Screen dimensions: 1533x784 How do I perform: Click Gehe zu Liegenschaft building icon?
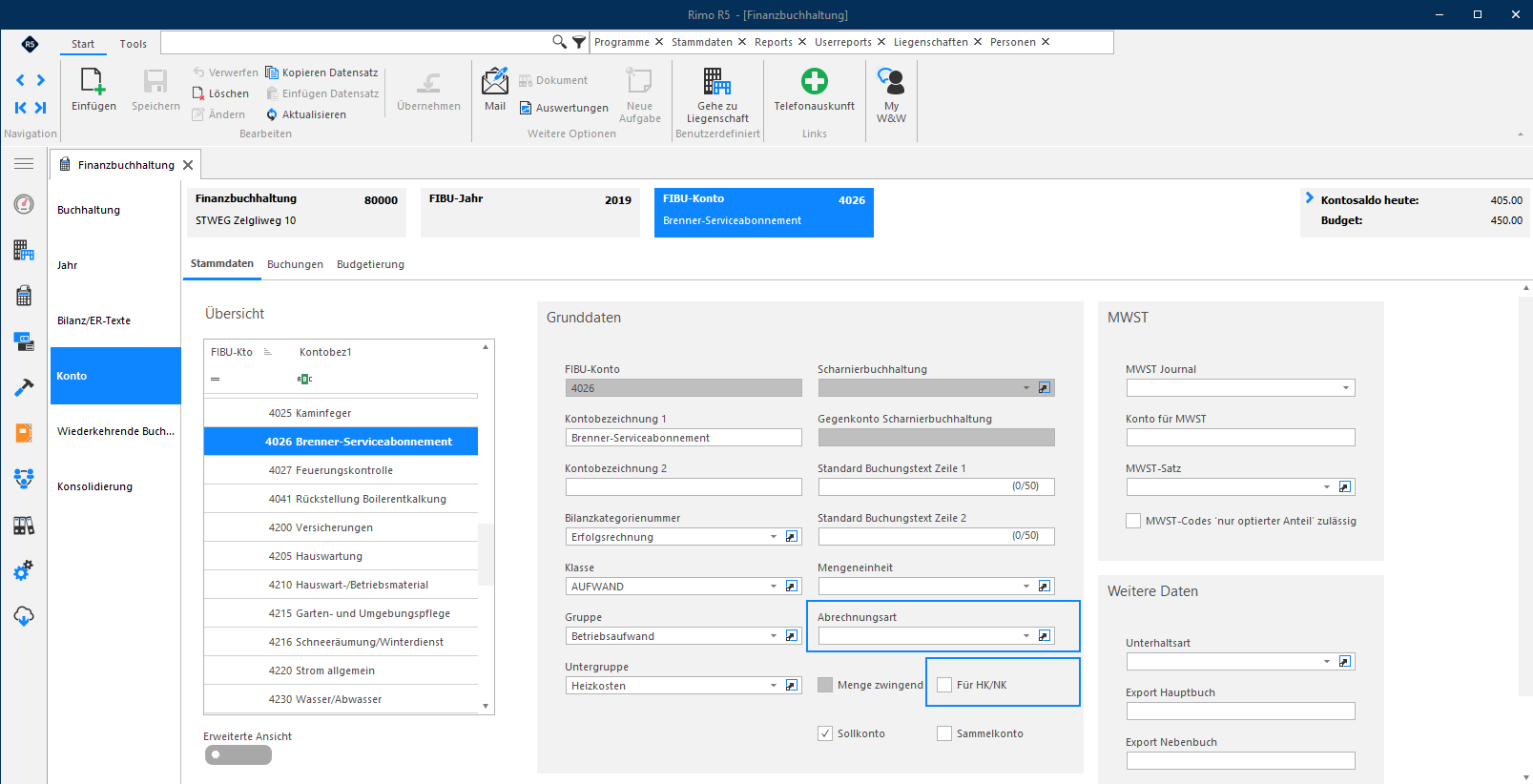[717, 81]
